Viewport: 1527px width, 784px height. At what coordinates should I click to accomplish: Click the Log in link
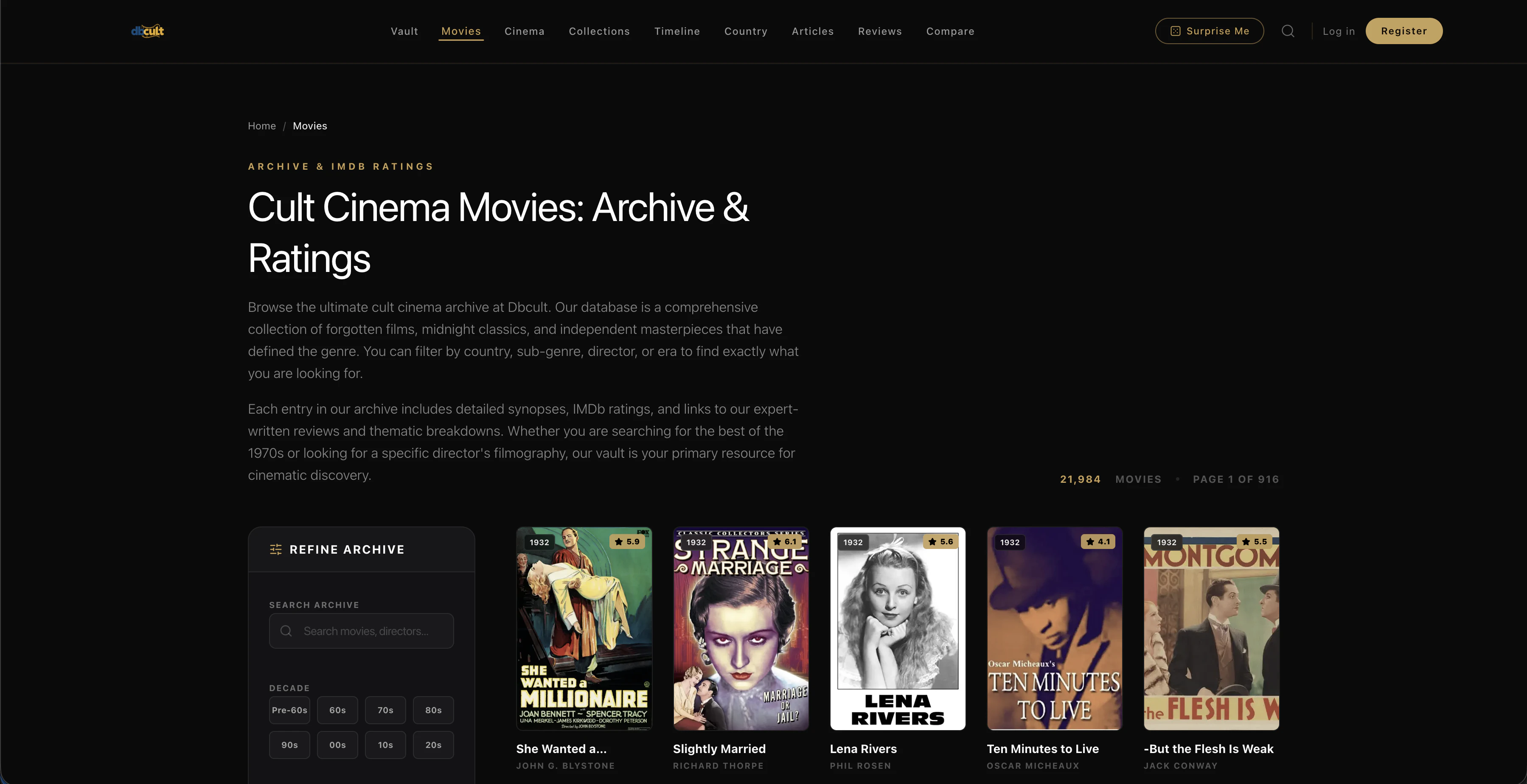tap(1339, 31)
